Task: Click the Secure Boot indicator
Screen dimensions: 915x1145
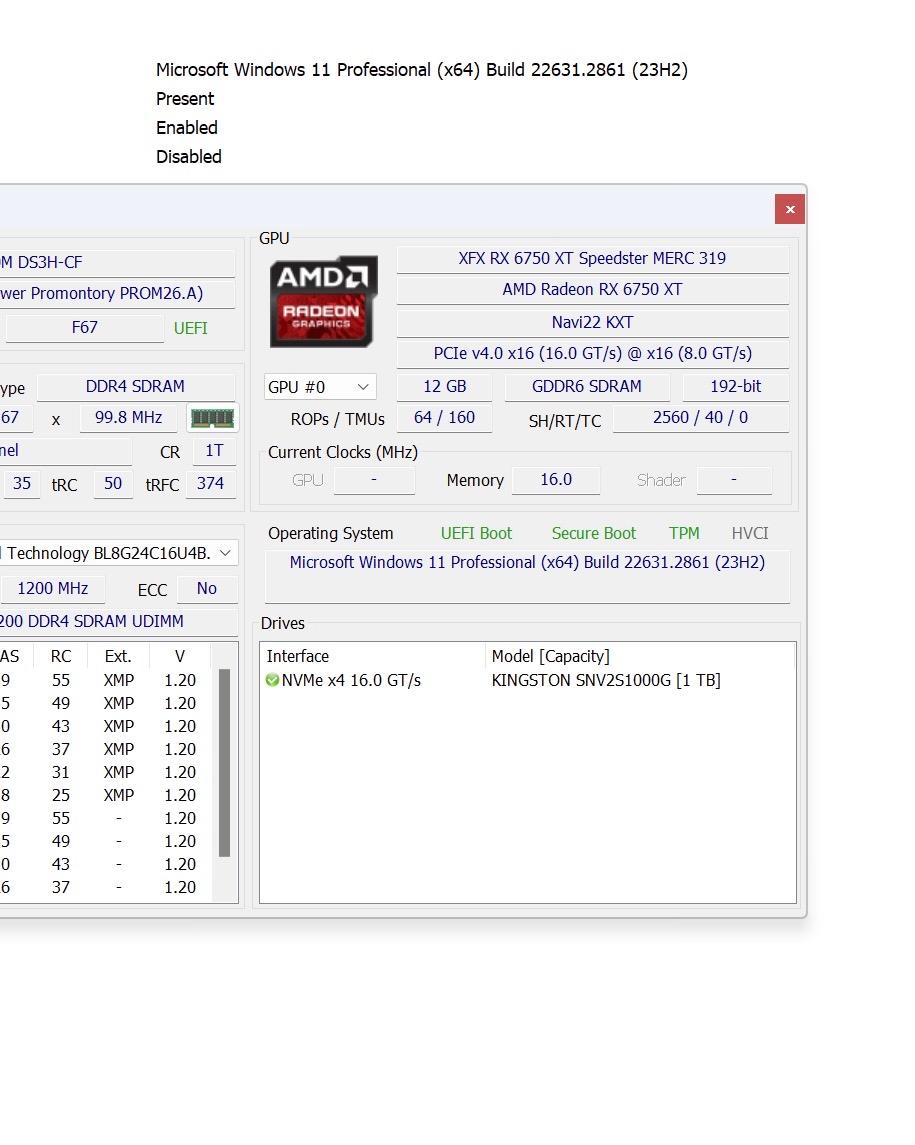Action: click(594, 534)
